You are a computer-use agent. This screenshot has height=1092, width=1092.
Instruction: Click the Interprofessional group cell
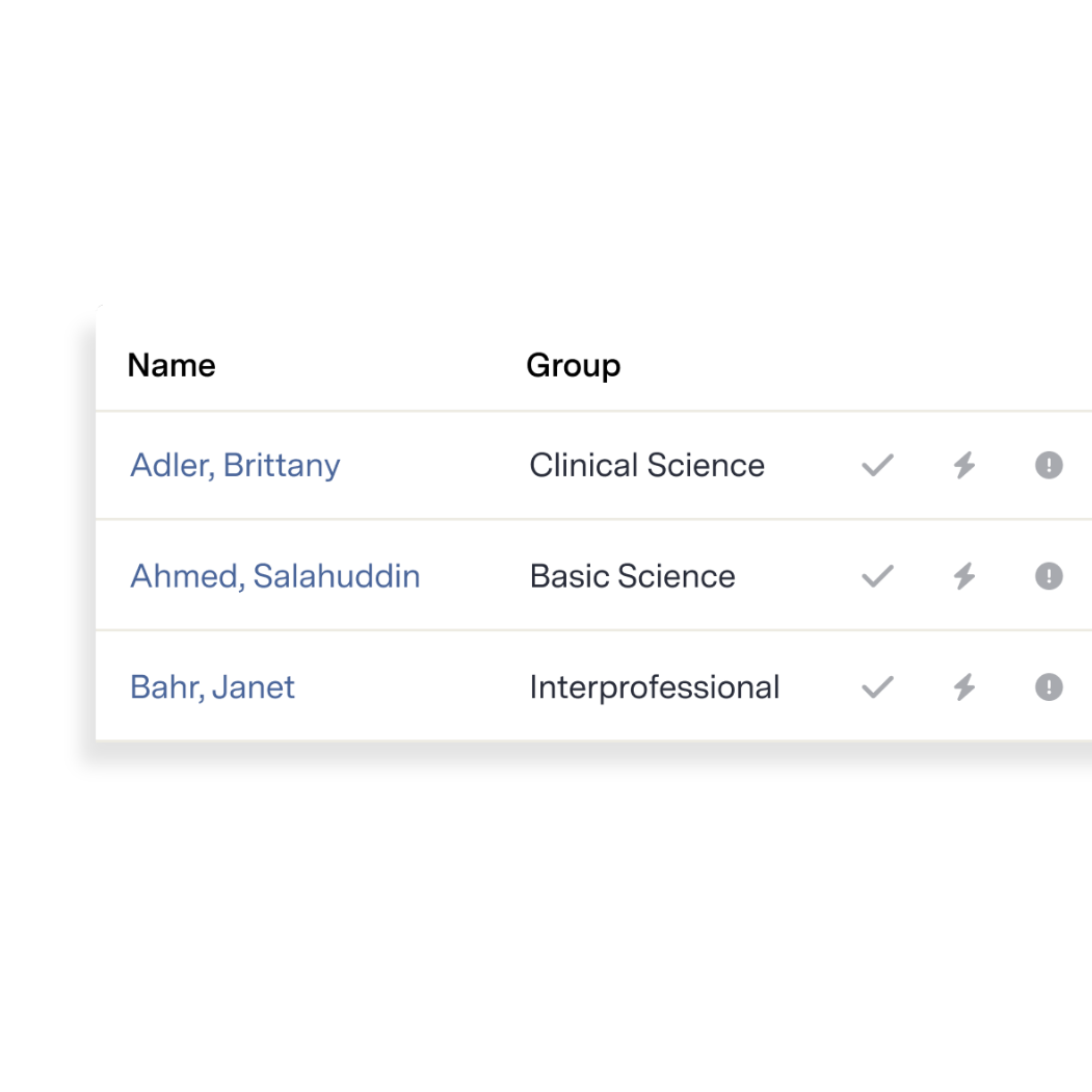pyautogui.click(x=654, y=687)
